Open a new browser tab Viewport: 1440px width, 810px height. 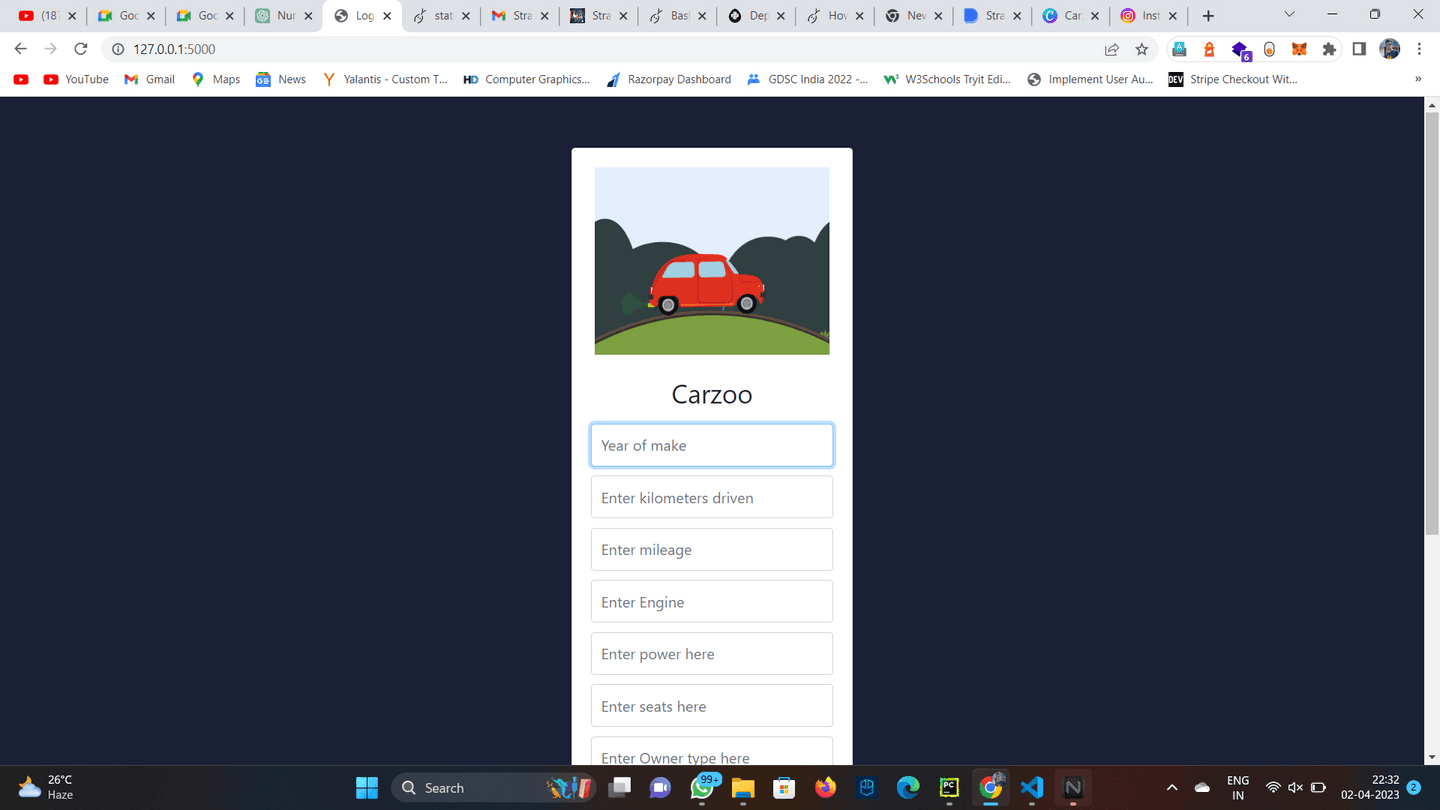(x=1208, y=16)
